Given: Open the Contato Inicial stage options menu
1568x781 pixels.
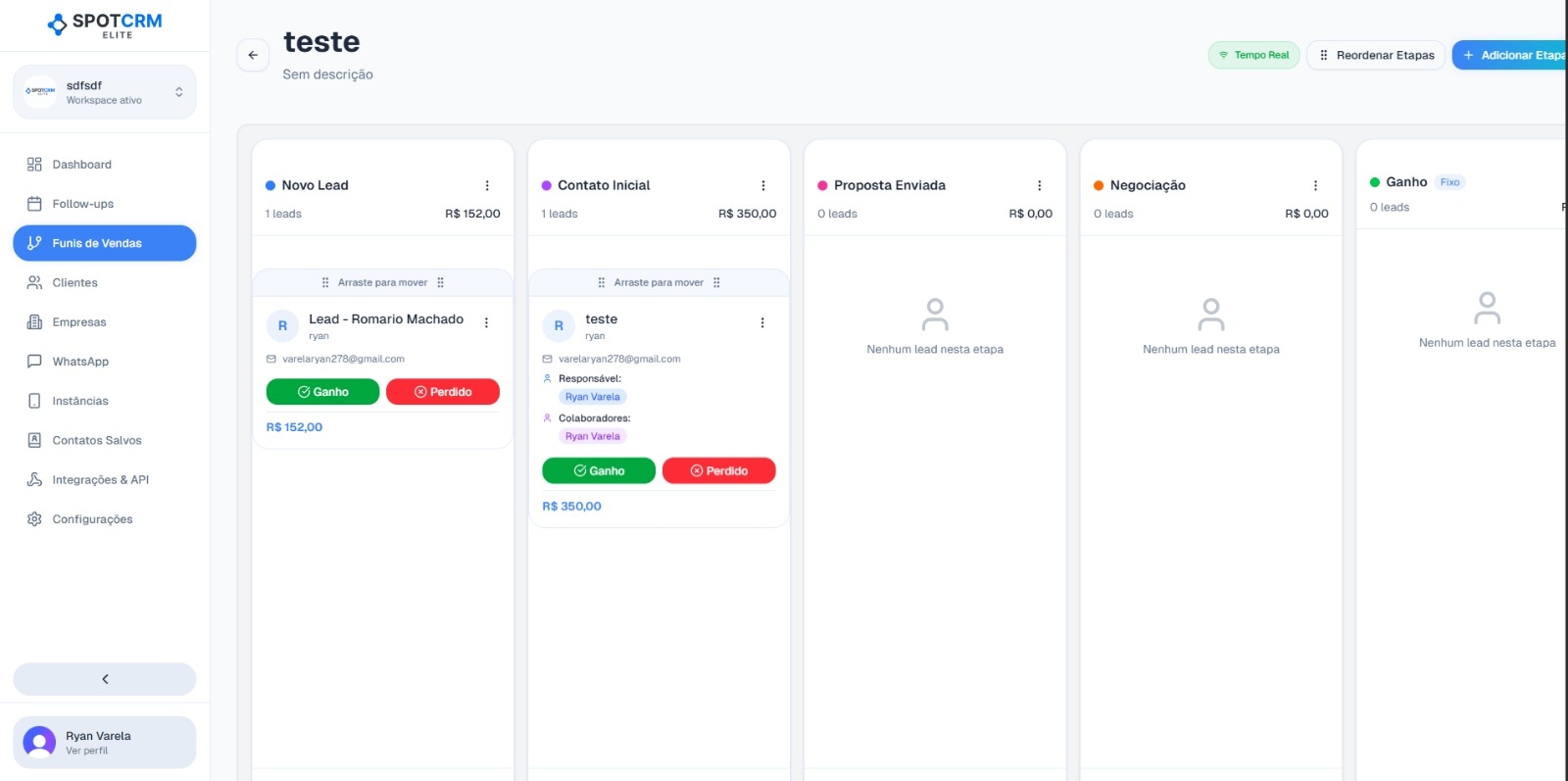Looking at the screenshot, I should coord(763,185).
